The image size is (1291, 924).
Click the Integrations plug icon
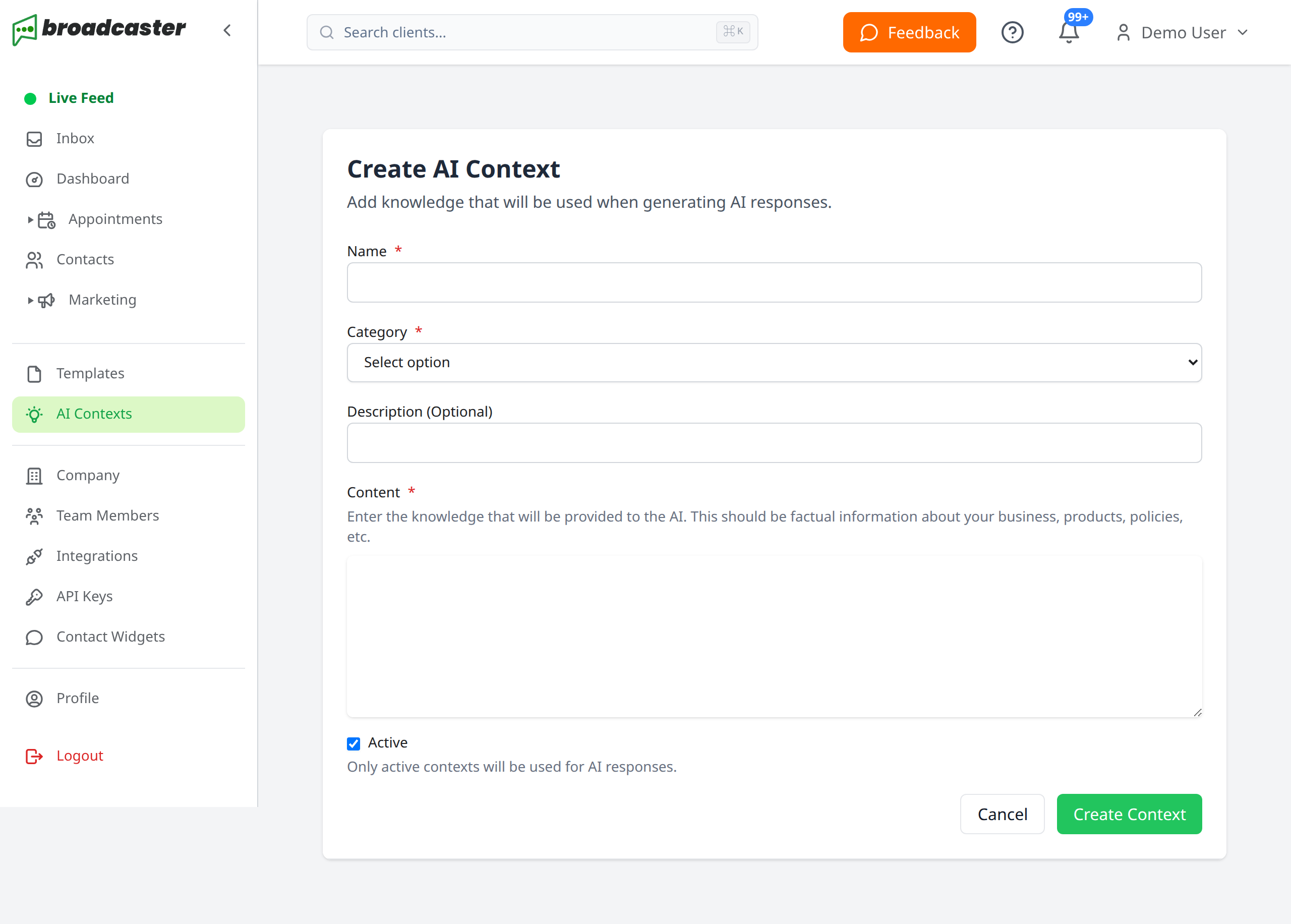tap(34, 556)
